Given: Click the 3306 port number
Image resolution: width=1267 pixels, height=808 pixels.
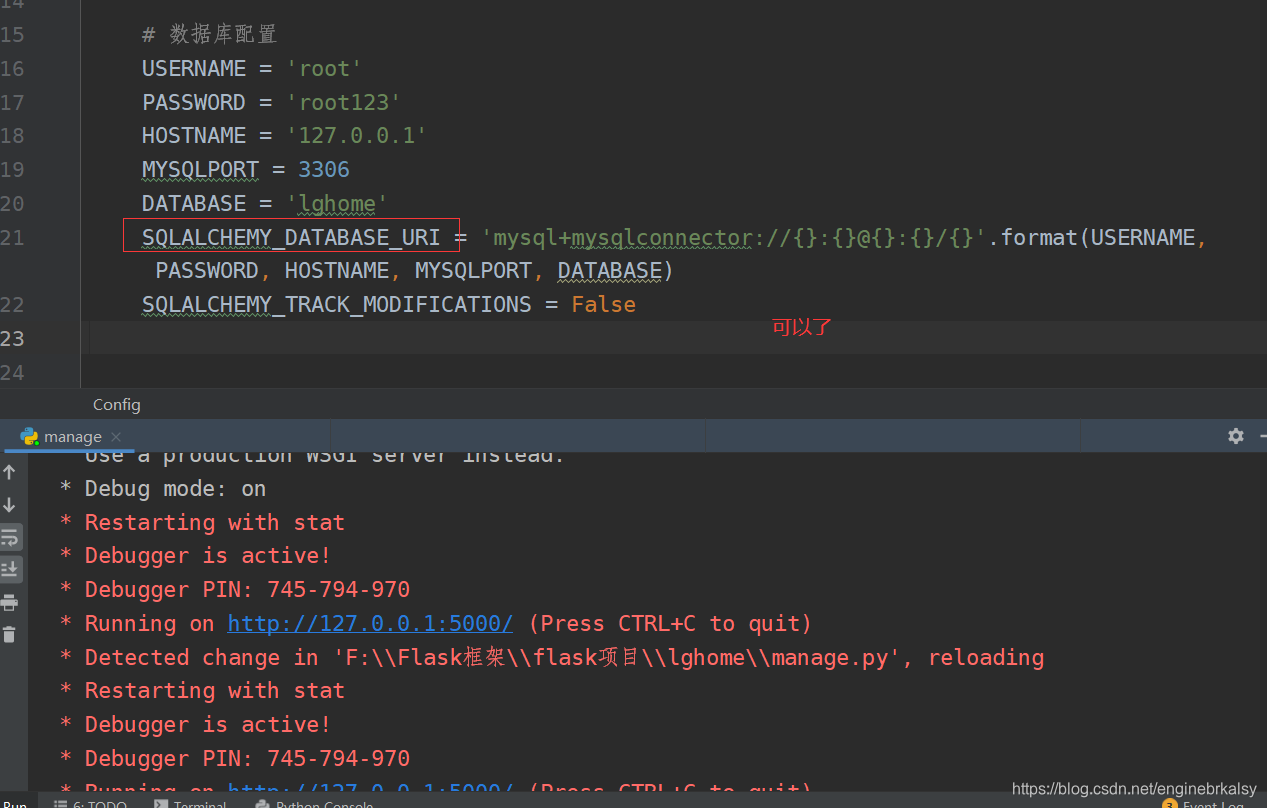Looking at the screenshot, I should tap(324, 169).
